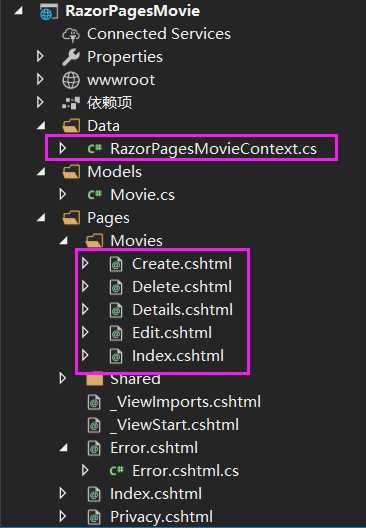Expand the RazorPagesMovieContext.cs node
This screenshot has width=366, height=528.
[x=63, y=148]
